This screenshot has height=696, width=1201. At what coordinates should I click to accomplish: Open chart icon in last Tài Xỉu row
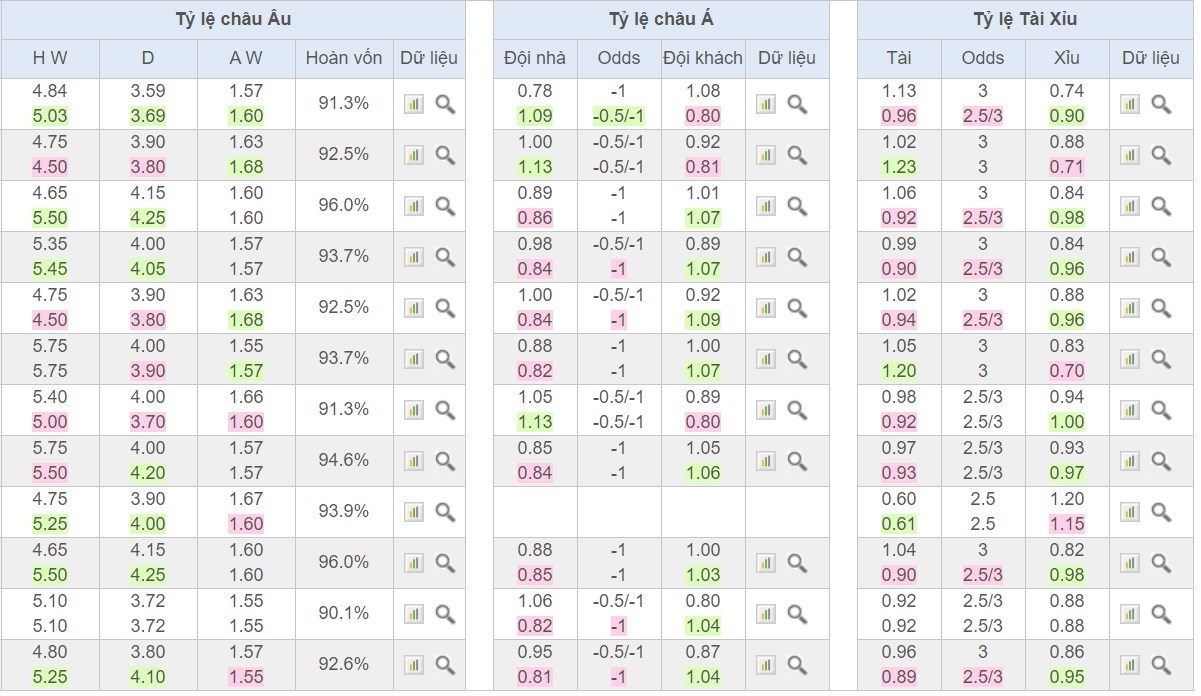tap(1130, 665)
